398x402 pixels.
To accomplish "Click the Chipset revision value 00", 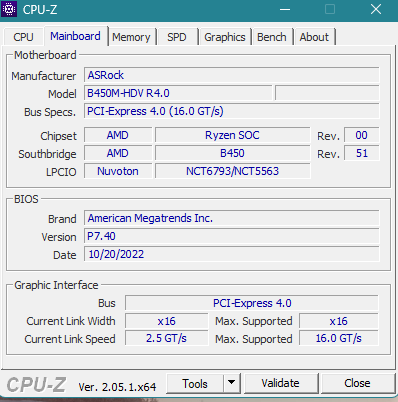I will click(x=362, y=135).
